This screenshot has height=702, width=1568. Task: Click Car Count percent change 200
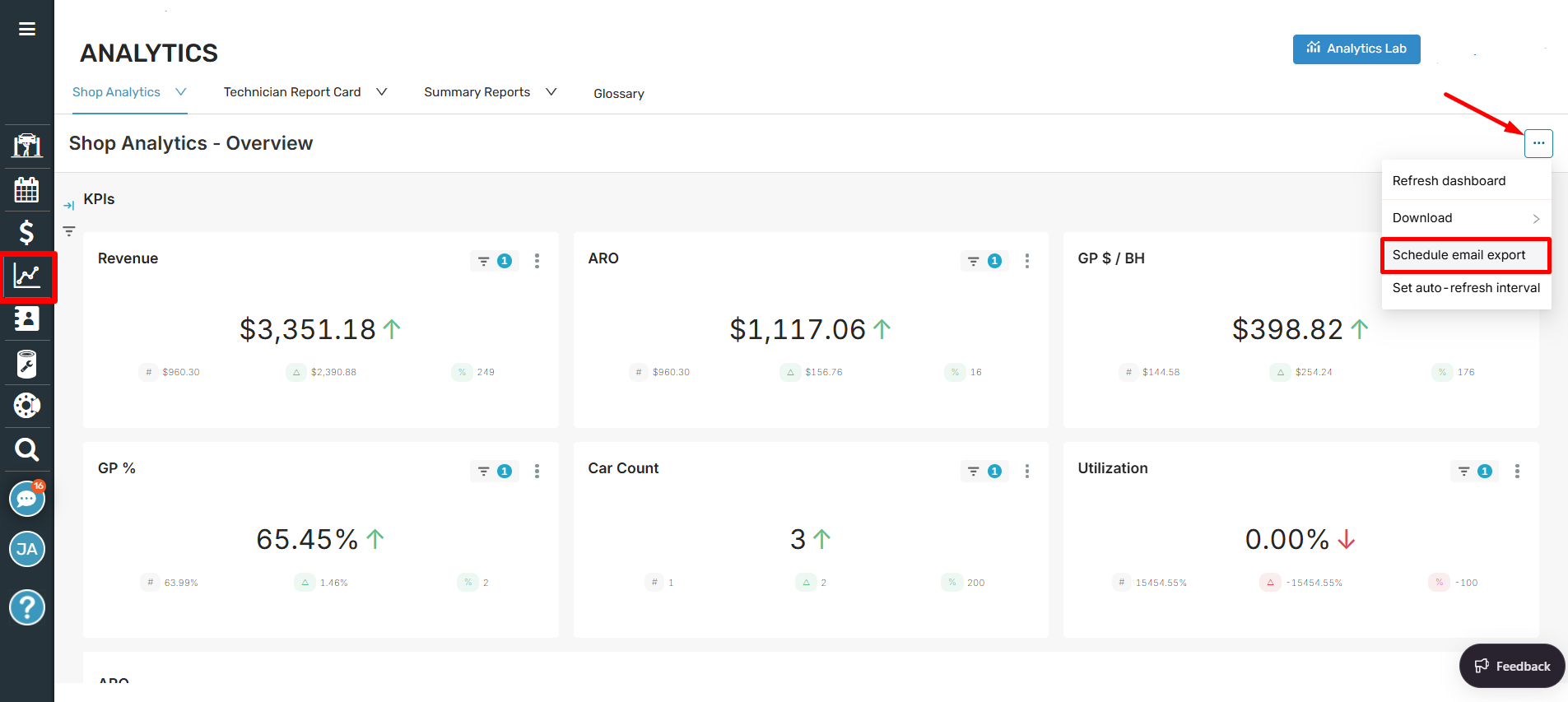[976, 583]
